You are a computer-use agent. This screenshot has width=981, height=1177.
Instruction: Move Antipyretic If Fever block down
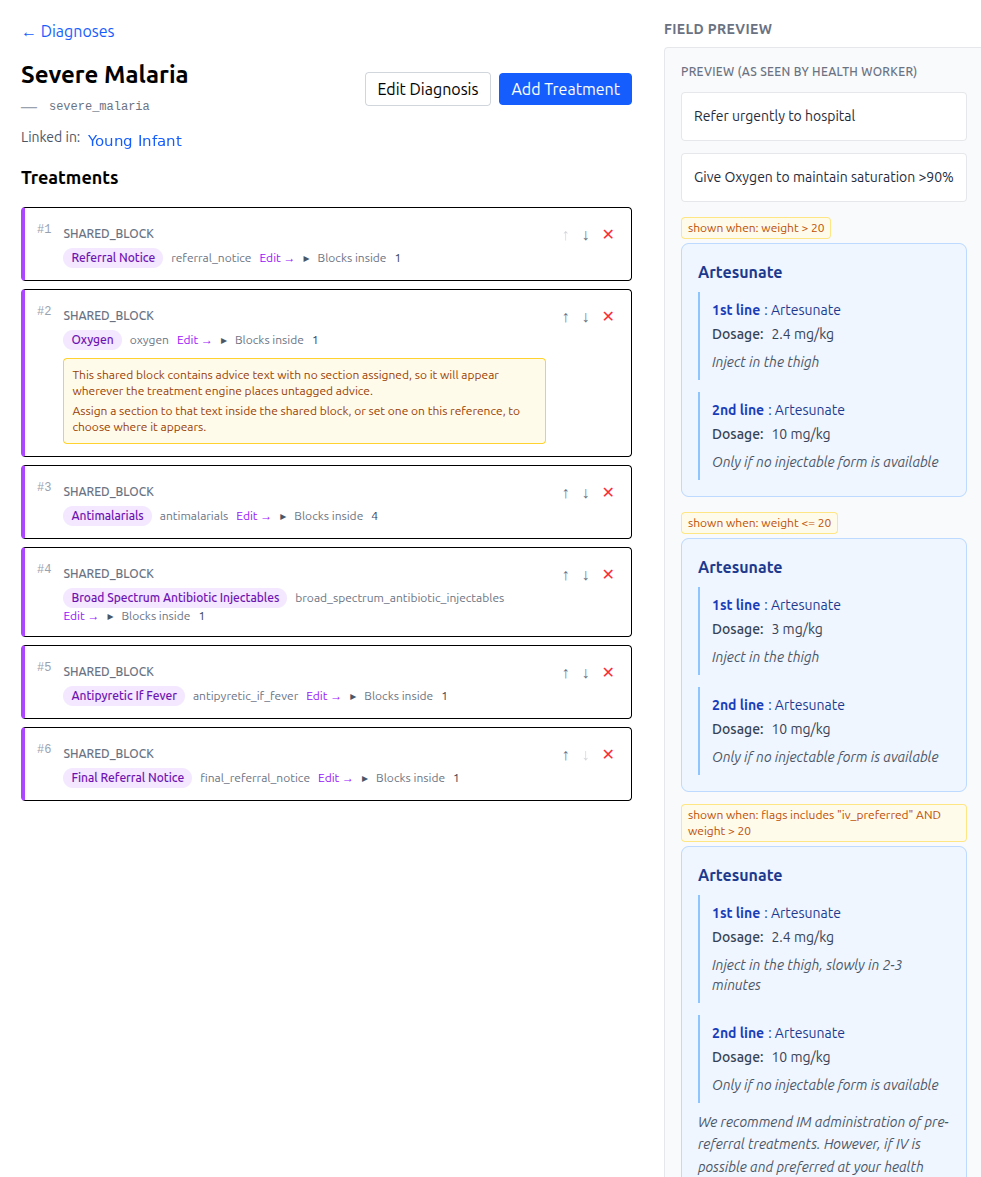(x=585, y=673)
